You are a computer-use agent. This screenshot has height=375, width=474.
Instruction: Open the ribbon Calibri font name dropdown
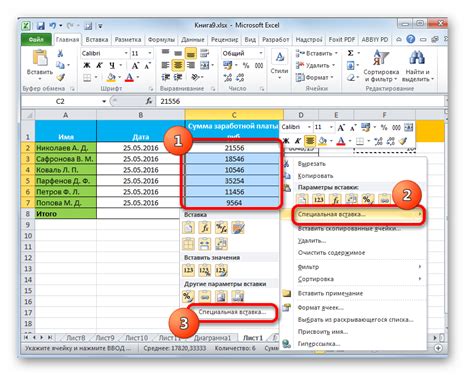point(126,53)
